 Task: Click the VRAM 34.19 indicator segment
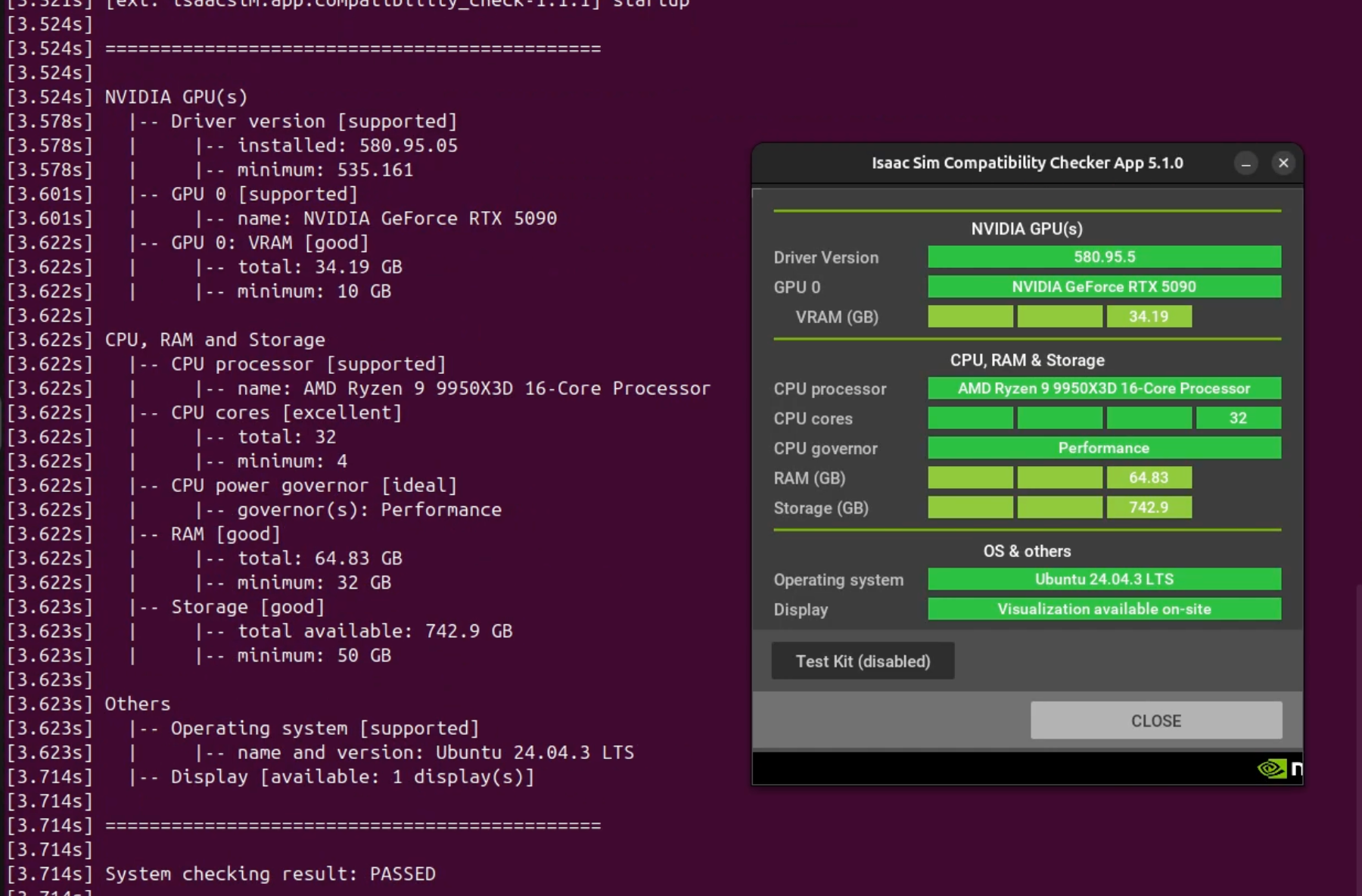[1149, 317]
